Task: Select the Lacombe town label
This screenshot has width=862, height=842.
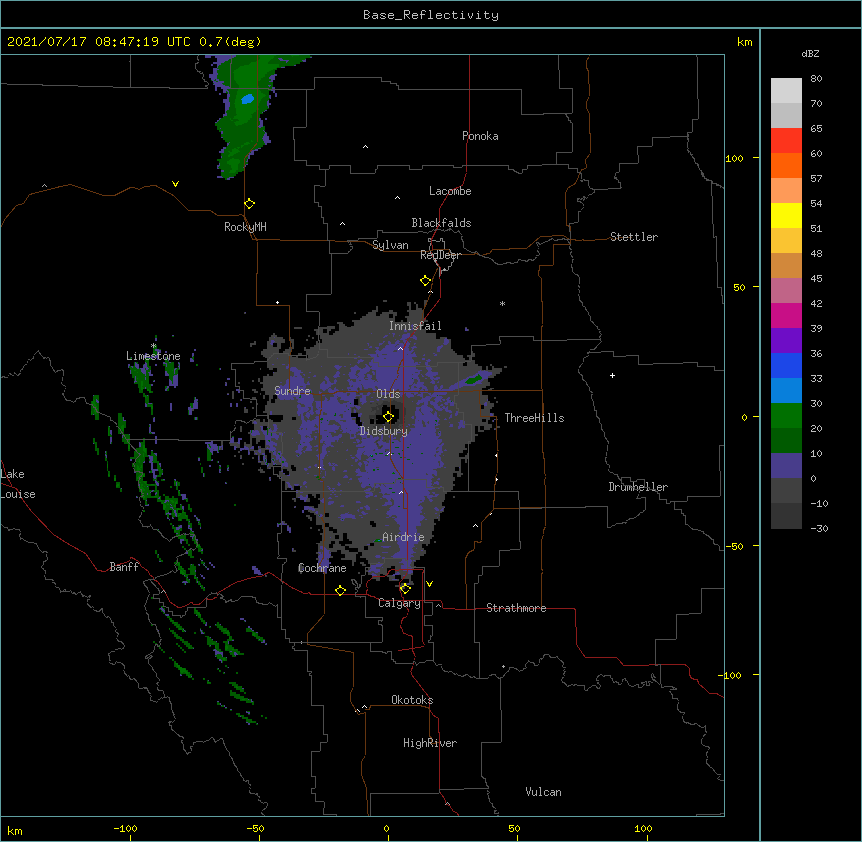Action: coord(450,191)
